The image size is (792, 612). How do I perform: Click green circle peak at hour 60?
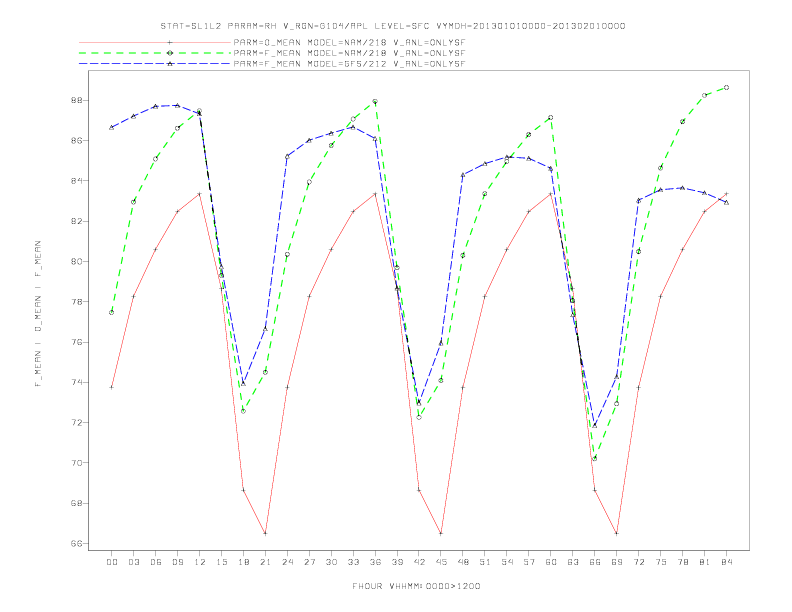(551, 118)
